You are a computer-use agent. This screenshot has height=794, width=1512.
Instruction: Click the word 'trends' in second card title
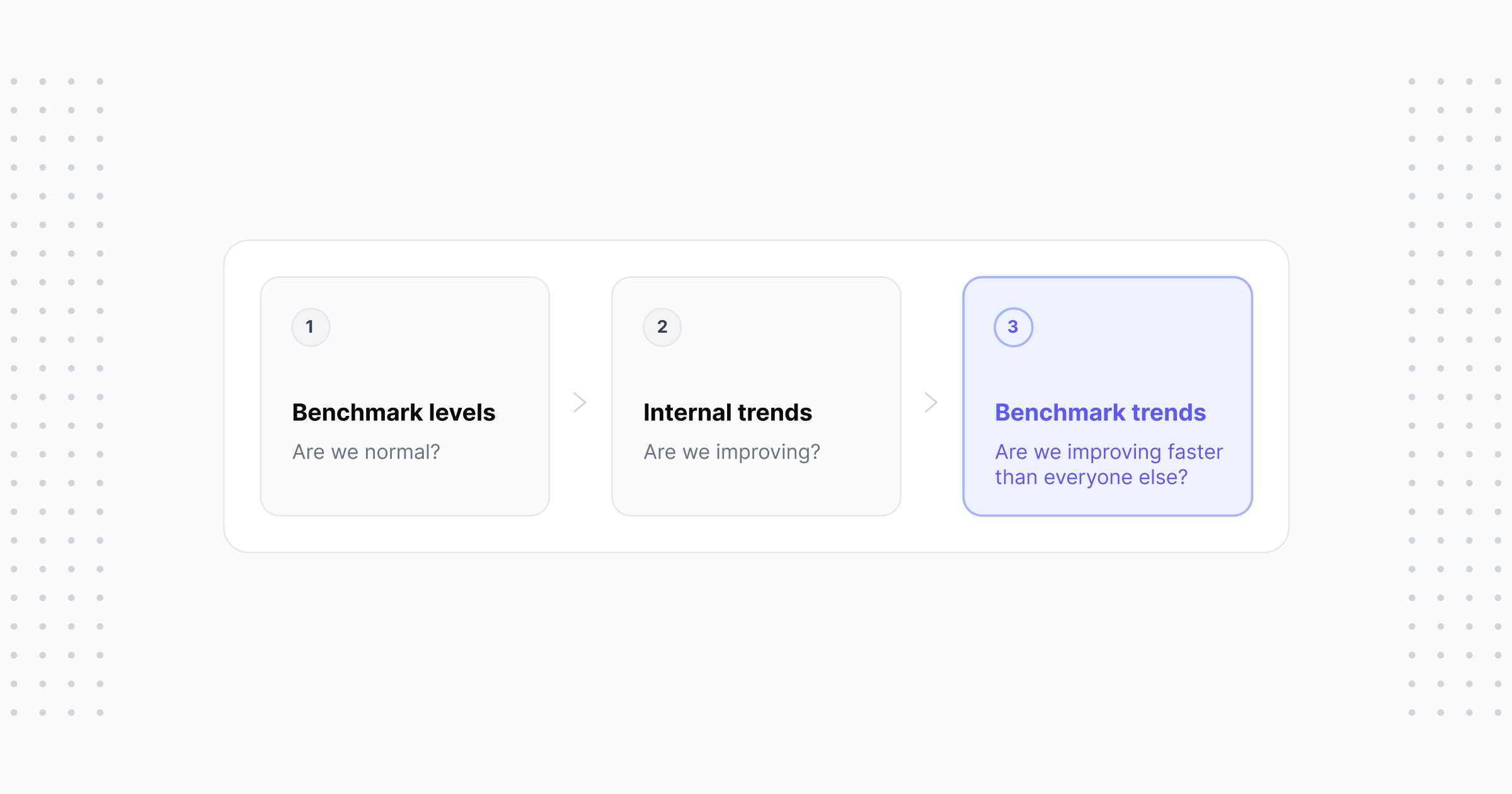click(x=775, y=413)
